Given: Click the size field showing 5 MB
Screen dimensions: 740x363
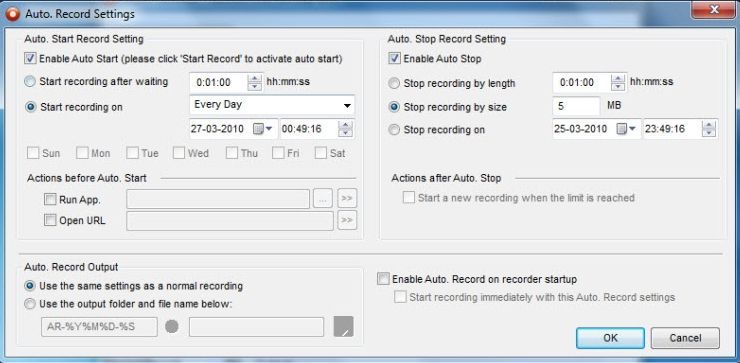Looking at the screenshot, I should click(576, 106).
